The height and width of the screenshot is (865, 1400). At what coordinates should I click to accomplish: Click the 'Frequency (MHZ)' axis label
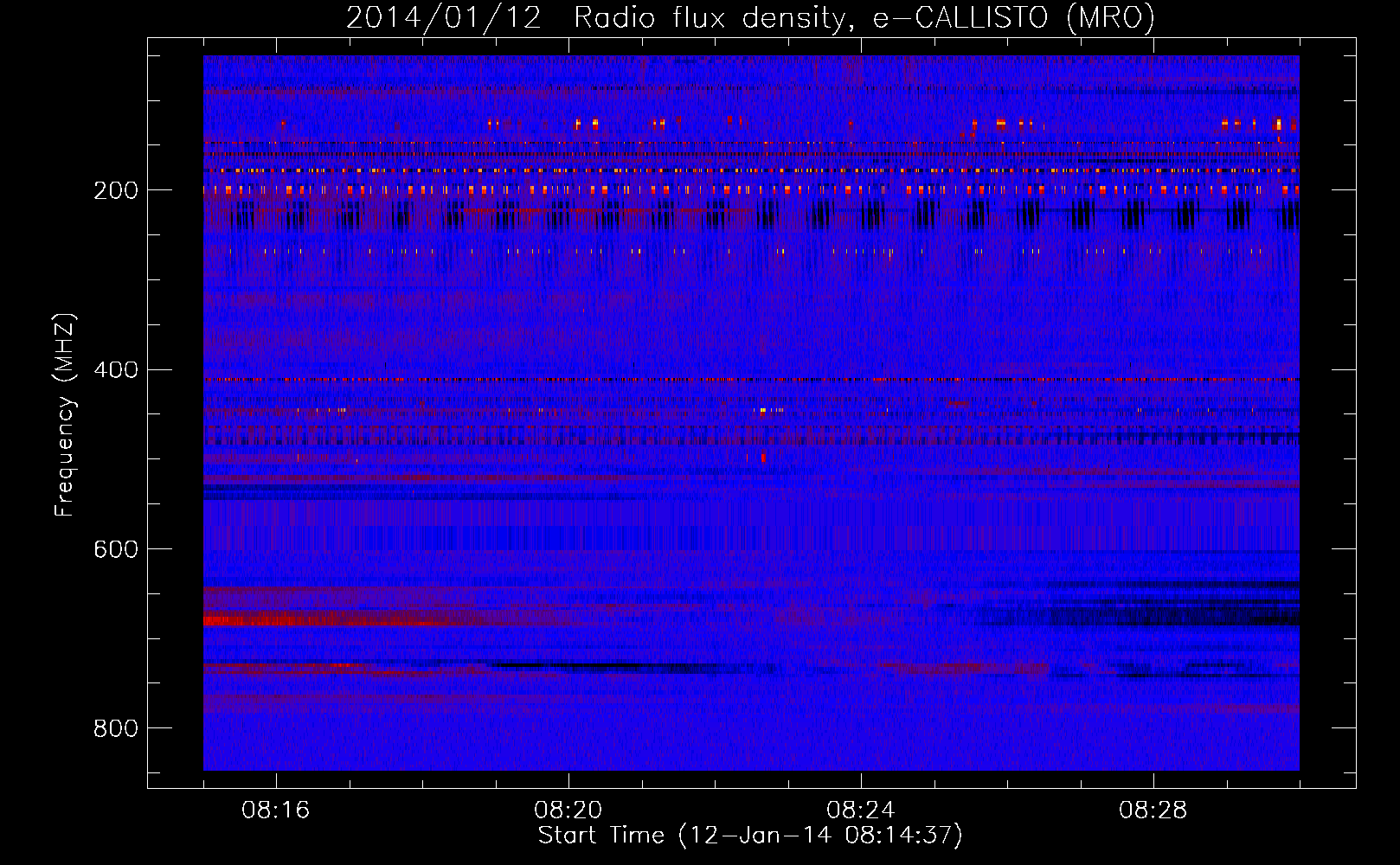[x=65, y=415]
